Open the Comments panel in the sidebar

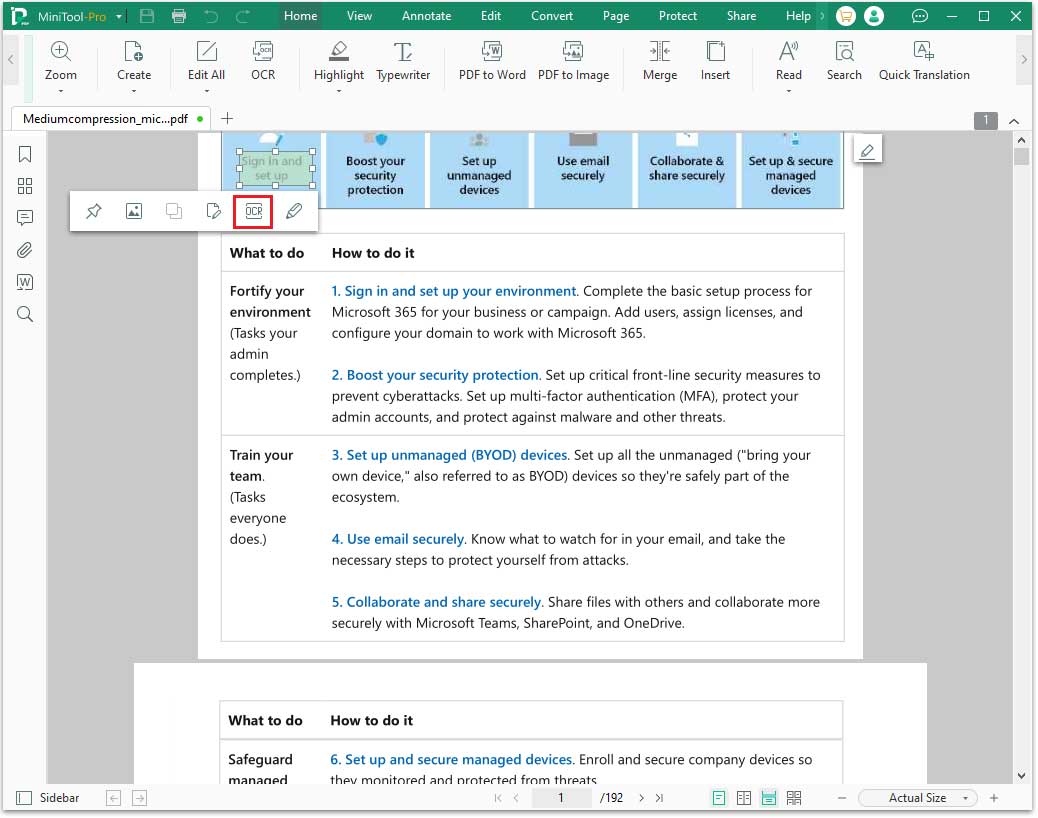(25, 218)
